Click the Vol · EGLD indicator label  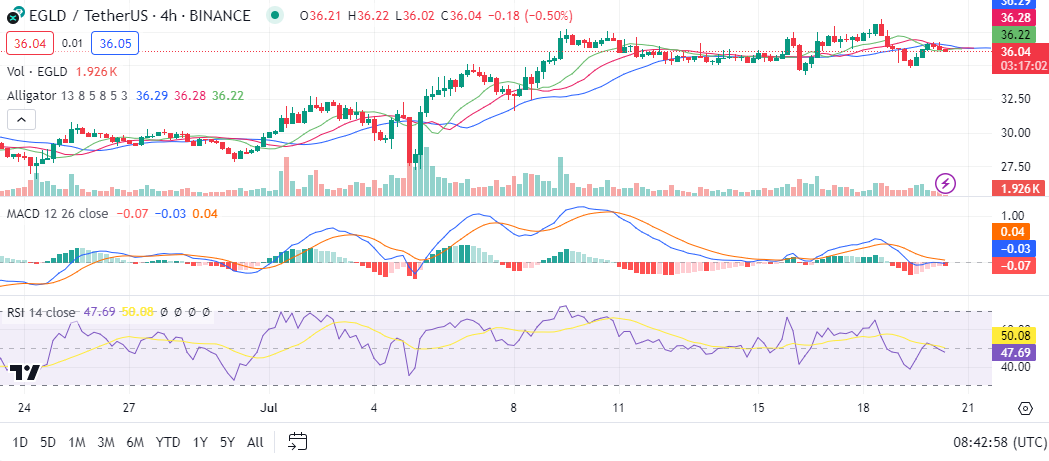(x=37, y=72)
